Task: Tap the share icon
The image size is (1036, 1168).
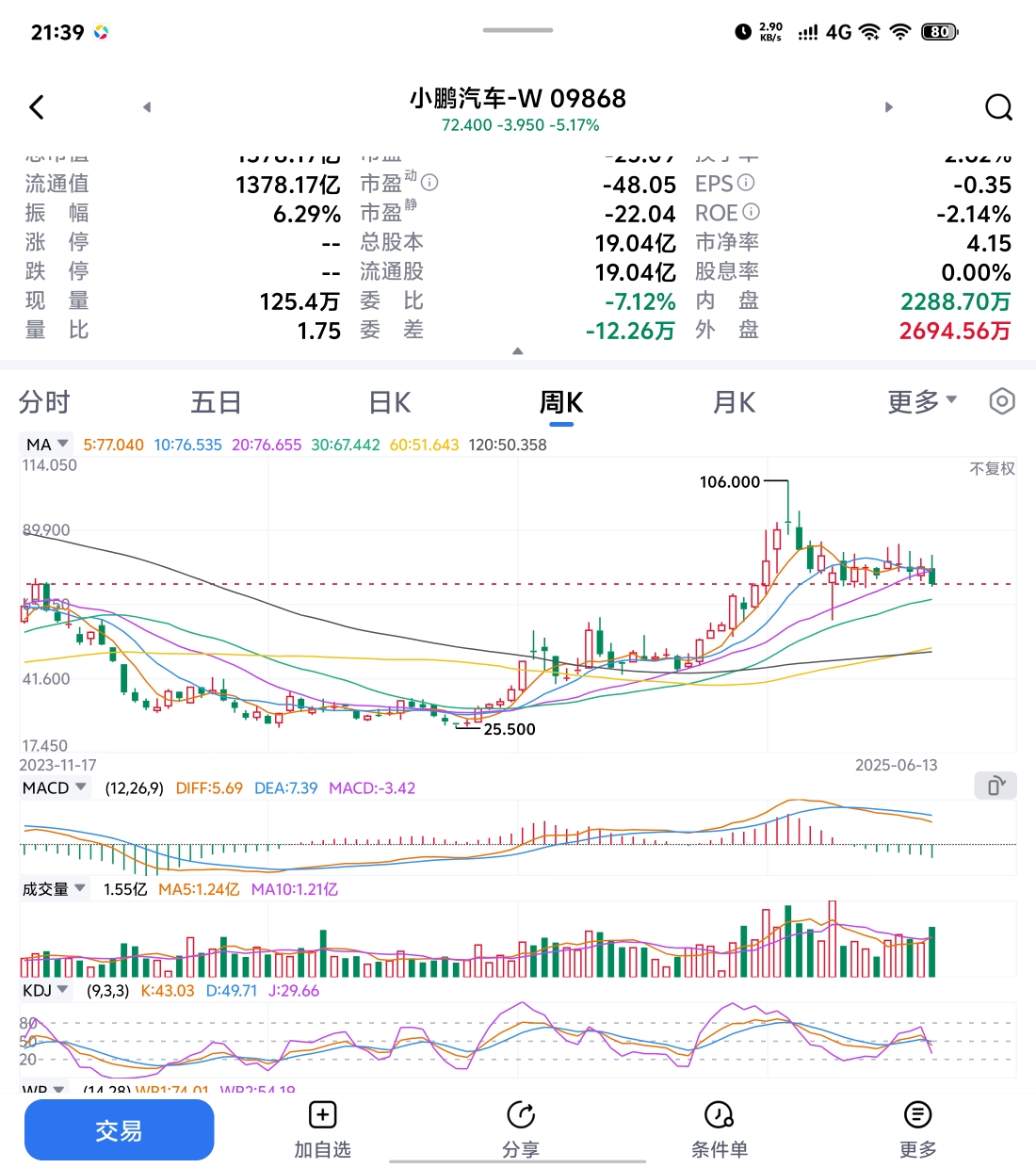Action: pyautogui.click(x=521, y=1115)
